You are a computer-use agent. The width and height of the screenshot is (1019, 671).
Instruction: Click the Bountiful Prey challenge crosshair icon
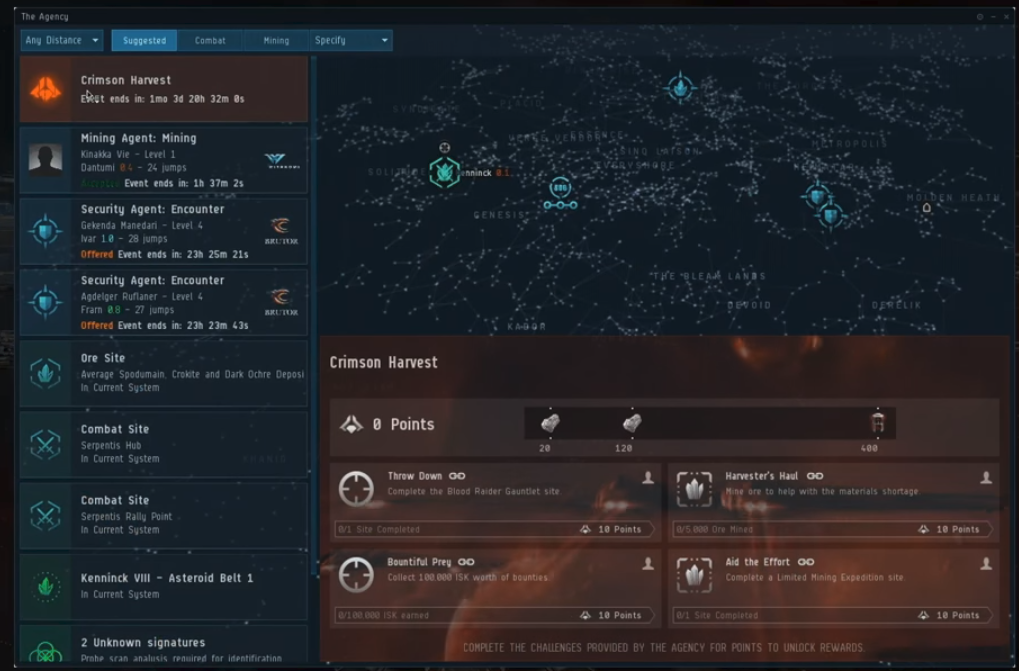(356, 574)
